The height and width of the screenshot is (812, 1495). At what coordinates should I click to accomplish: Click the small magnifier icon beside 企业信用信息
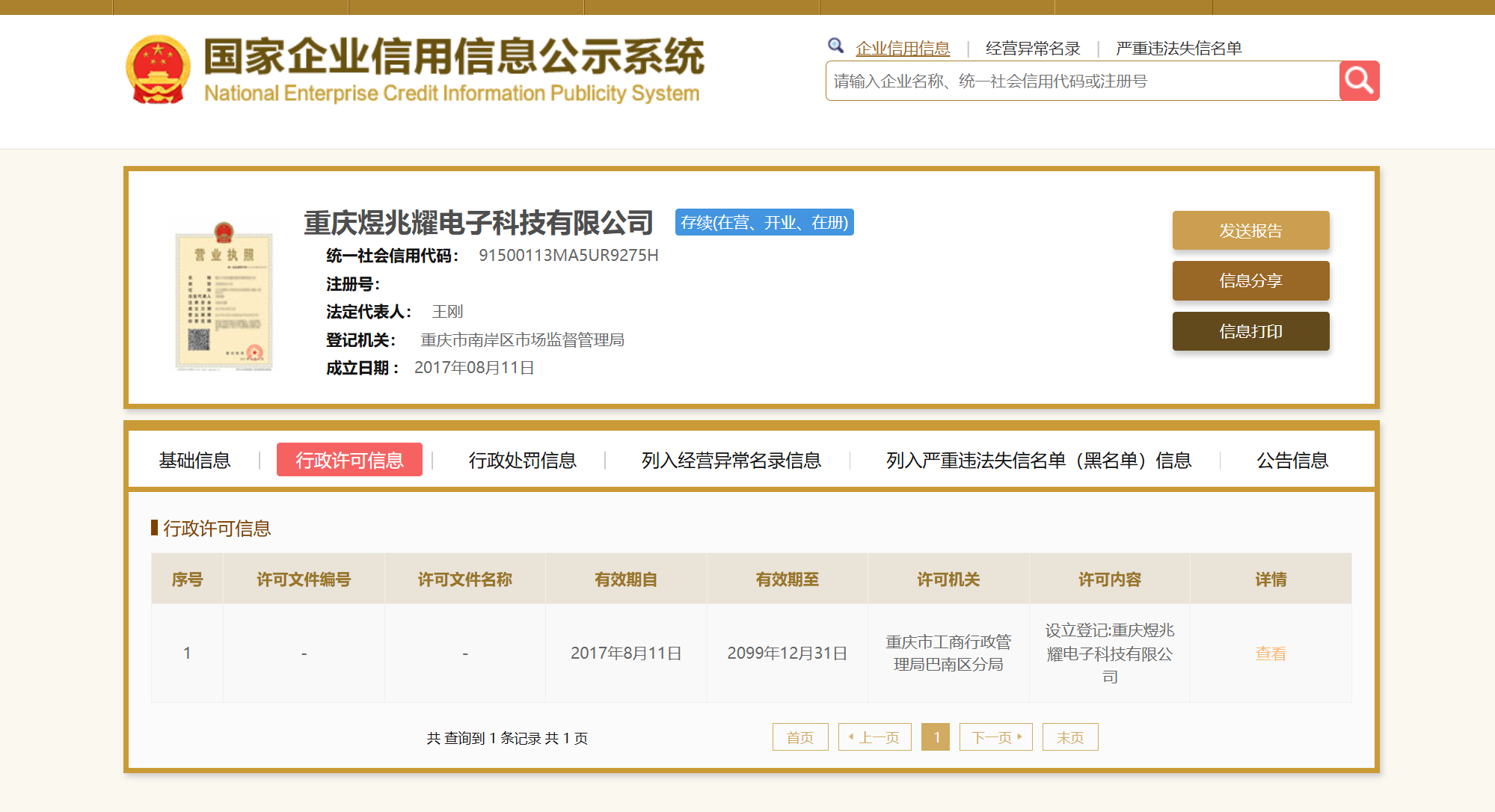[x=836, y=46]
